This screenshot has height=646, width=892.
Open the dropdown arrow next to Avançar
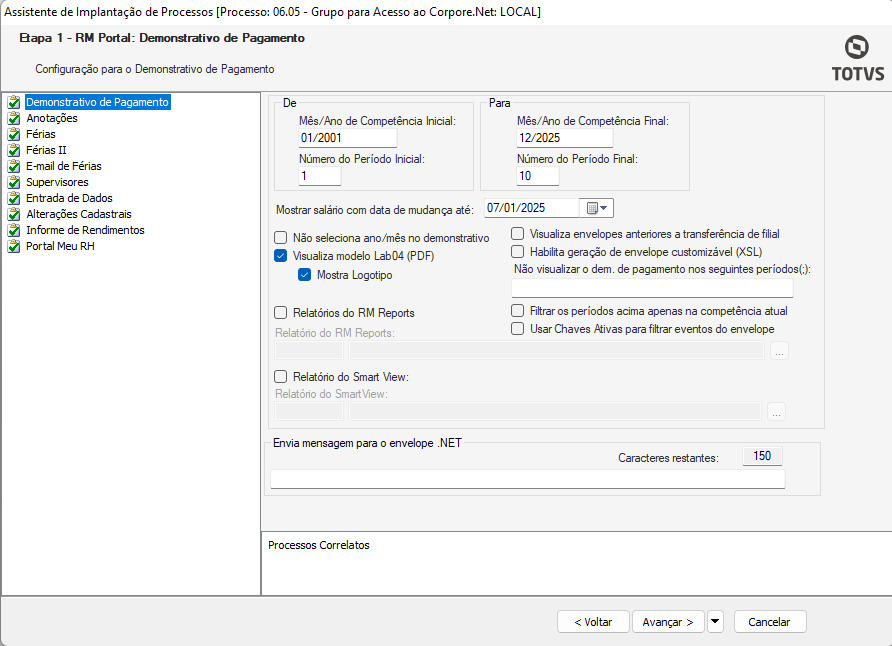715,622
